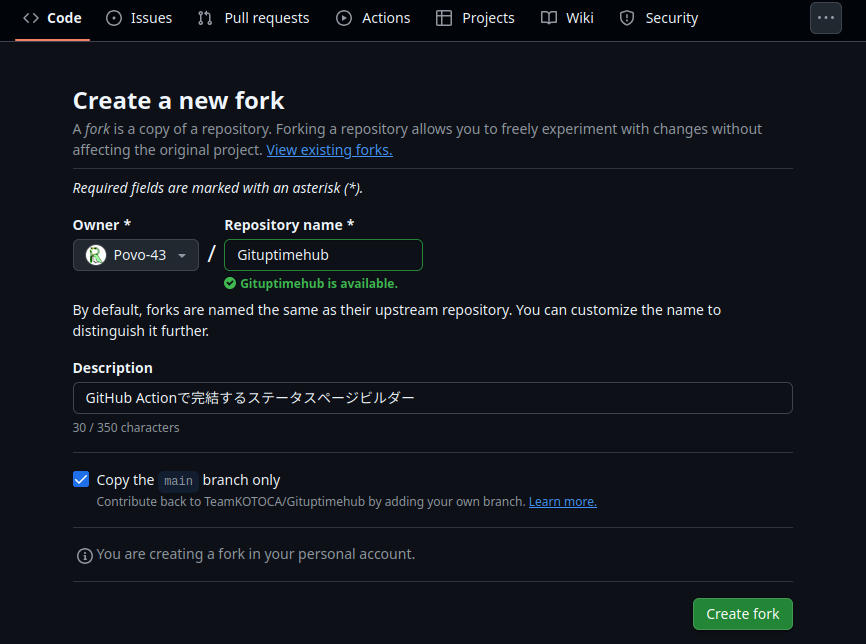The image size is (866, 644).
Task: Expand the Povo-43 owner selector
Action: pos(181,254)
